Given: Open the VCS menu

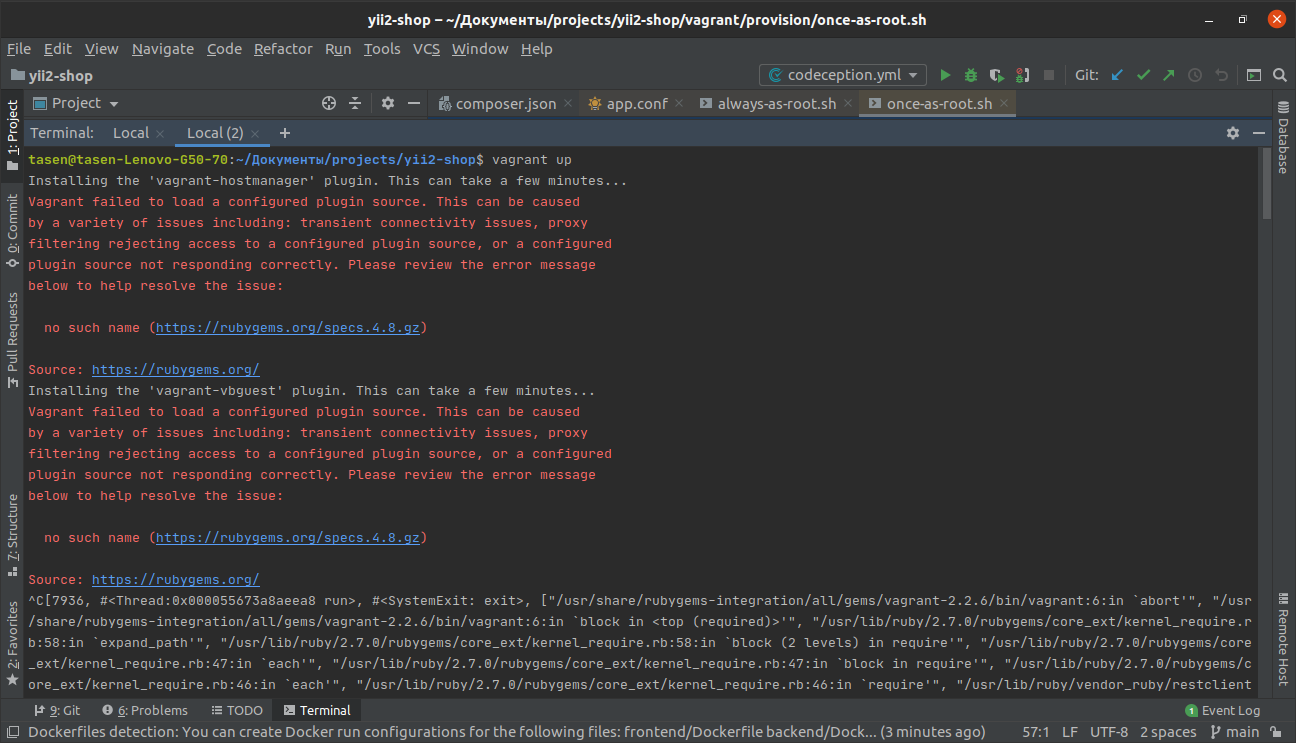Looking at the screenshot, I should 426,48.
